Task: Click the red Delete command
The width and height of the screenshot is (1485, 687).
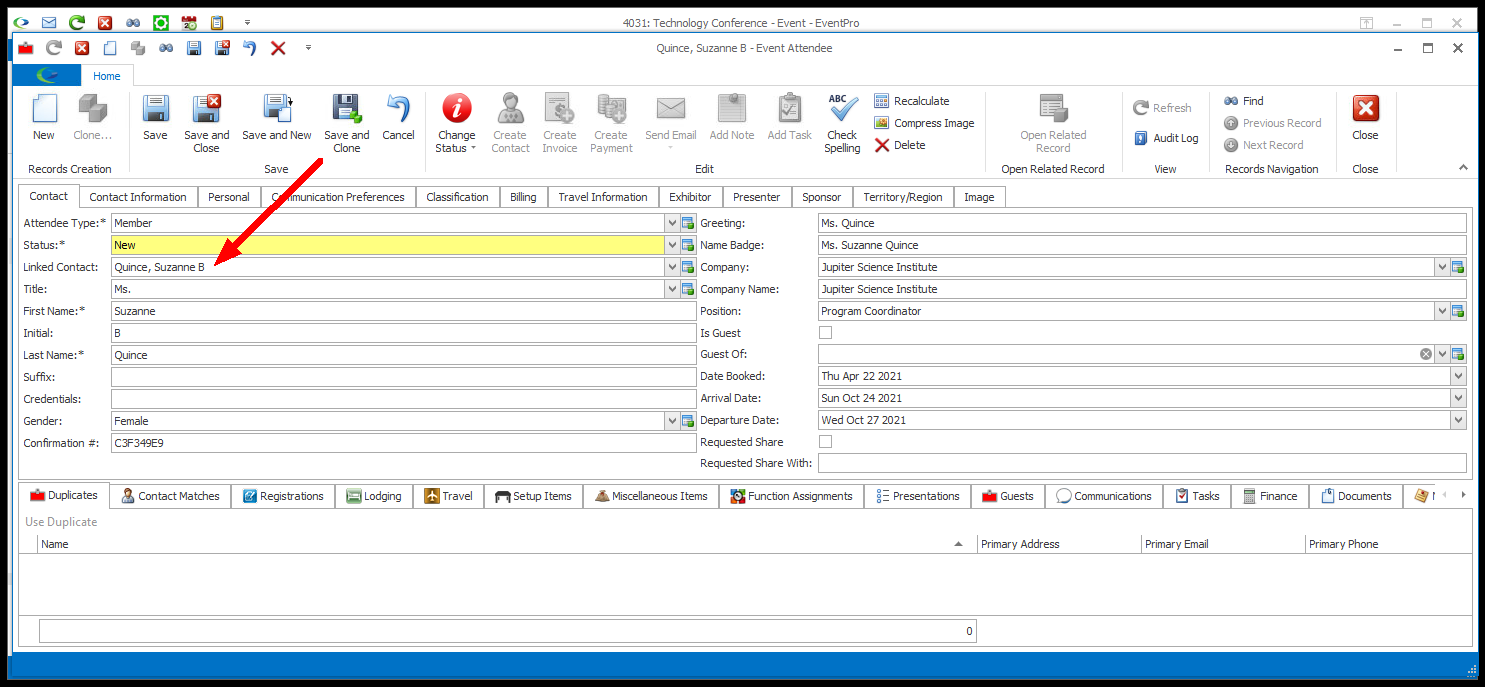Action: (900, 145)
